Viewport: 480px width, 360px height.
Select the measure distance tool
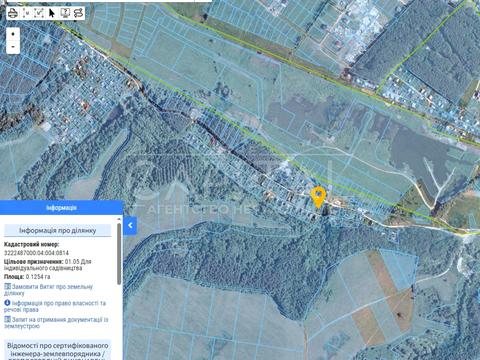(x=26, y=13)
